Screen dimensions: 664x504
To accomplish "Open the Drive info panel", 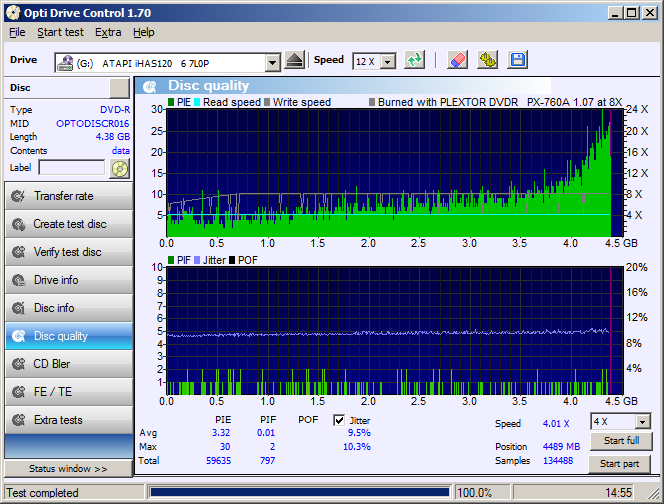I will 69,280.
